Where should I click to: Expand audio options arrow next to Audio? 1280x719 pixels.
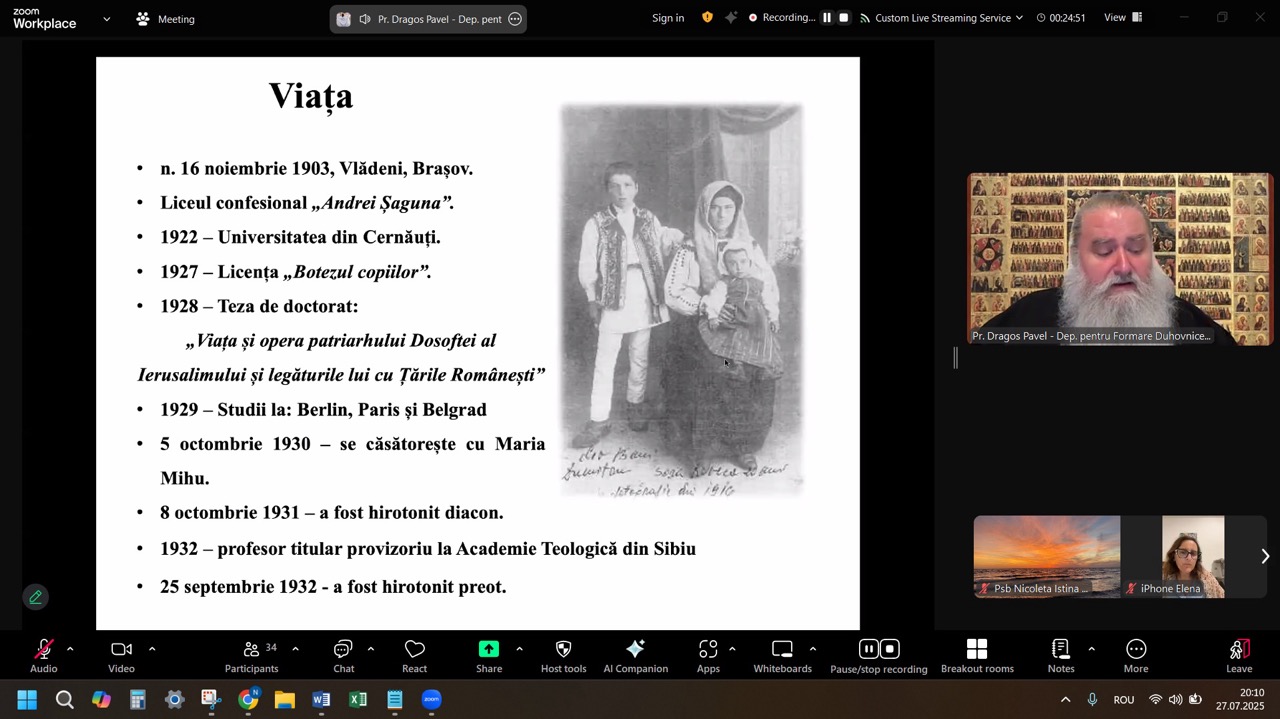tap(70, 649)
